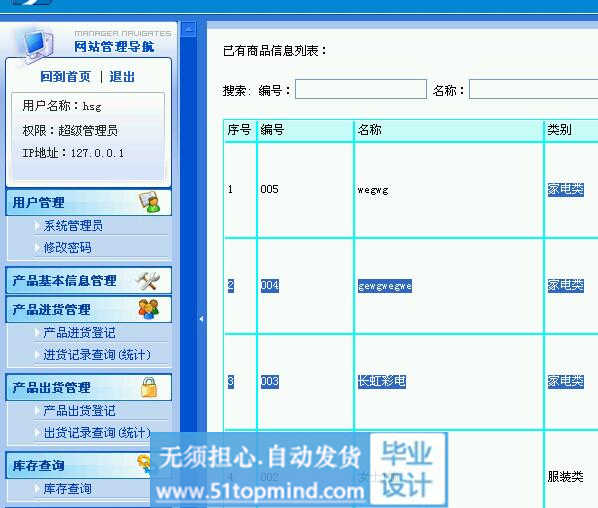The height and width of the screenshot is (508, 598).
Task: Collapse the sidebar with the splitter arrow
Action: click(x=201, y=319)
